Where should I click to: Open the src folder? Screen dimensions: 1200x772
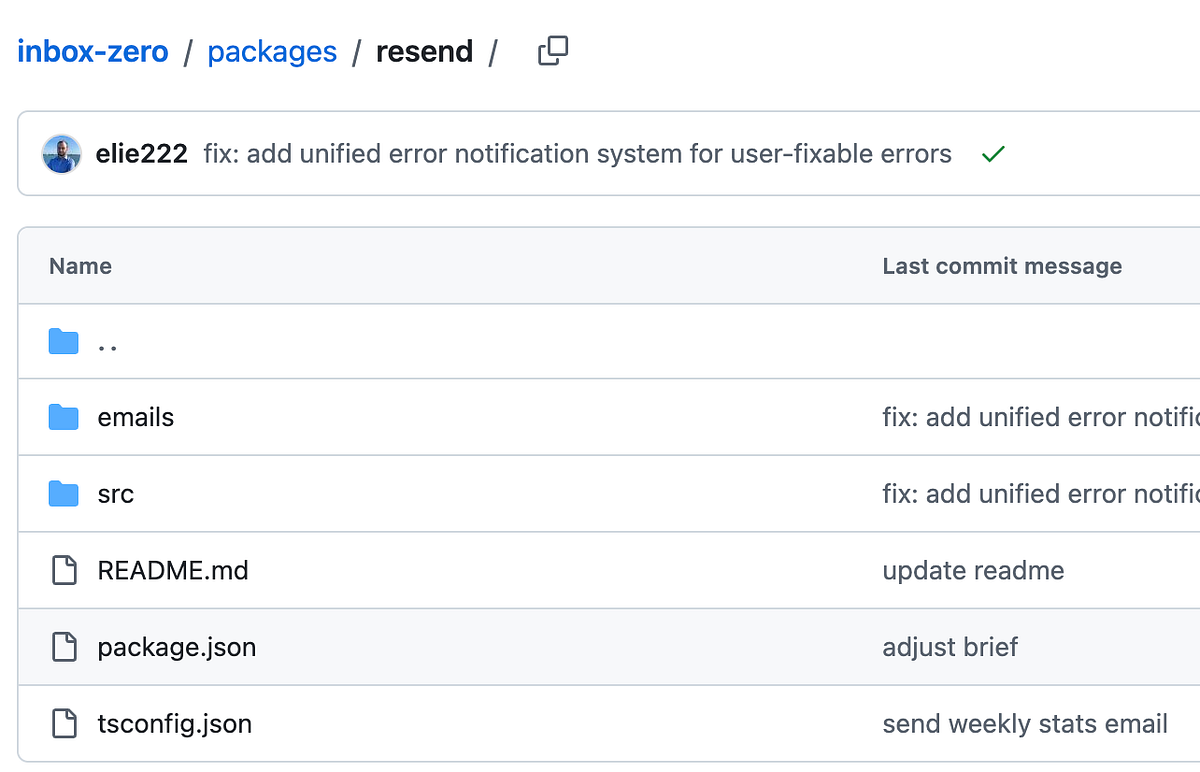(116, 494)
